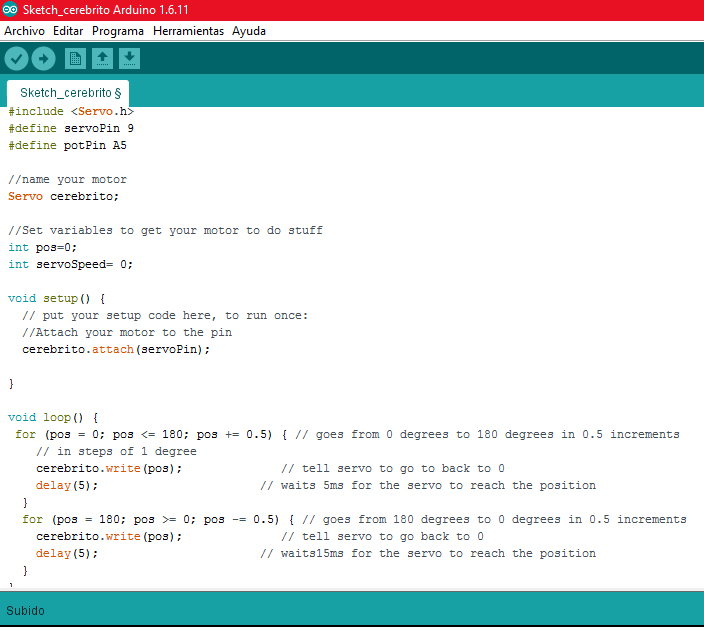
Task: Open the Programa menu
Action: [118, 31]
